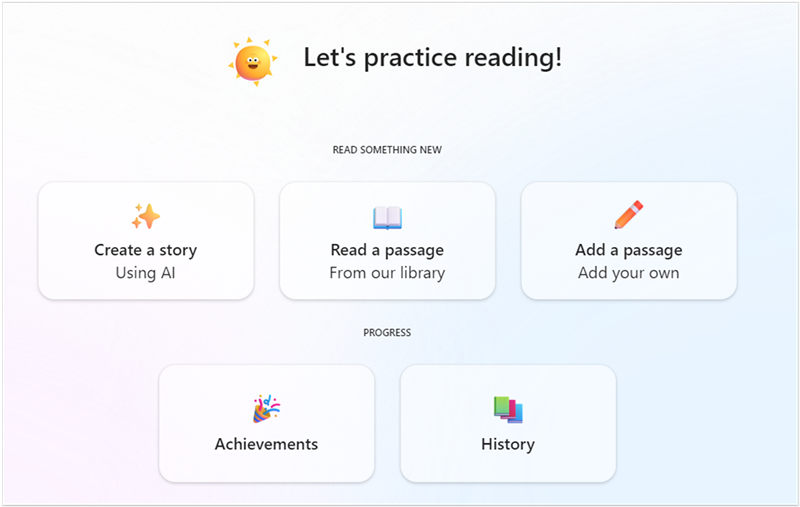The width and height of the screenshot is (800, 507).
Task: Click the "Using AI" subtitle
Action: pos(146,273)
